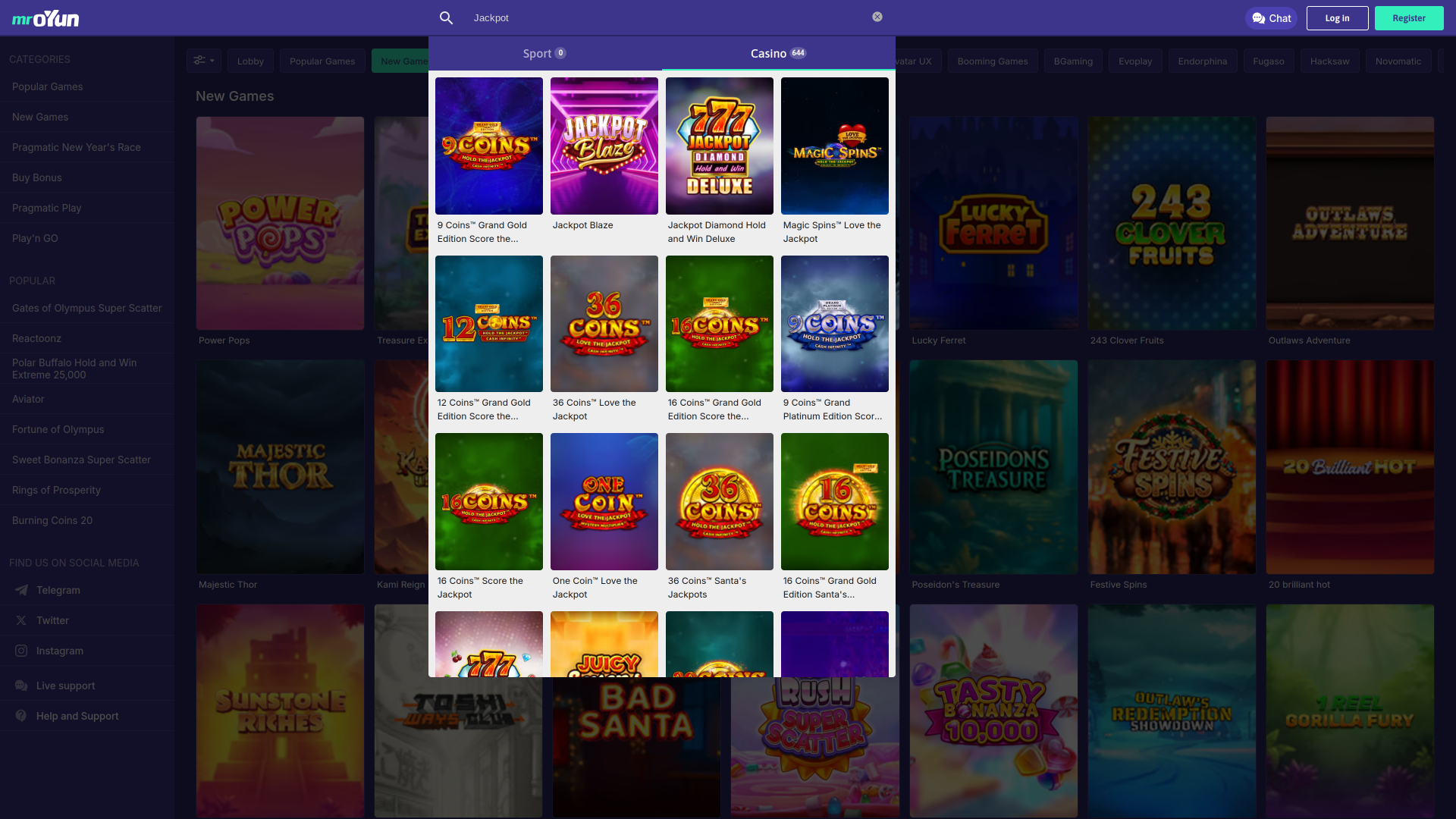Click inside the Jackpot search field
Screen dimensions: 1456x819
click(569, 17)
